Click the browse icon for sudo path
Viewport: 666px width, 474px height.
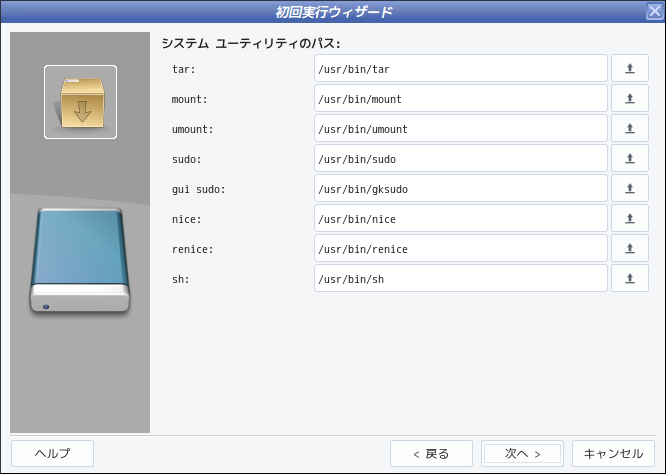pyautogui.click(x=629, y=158)
